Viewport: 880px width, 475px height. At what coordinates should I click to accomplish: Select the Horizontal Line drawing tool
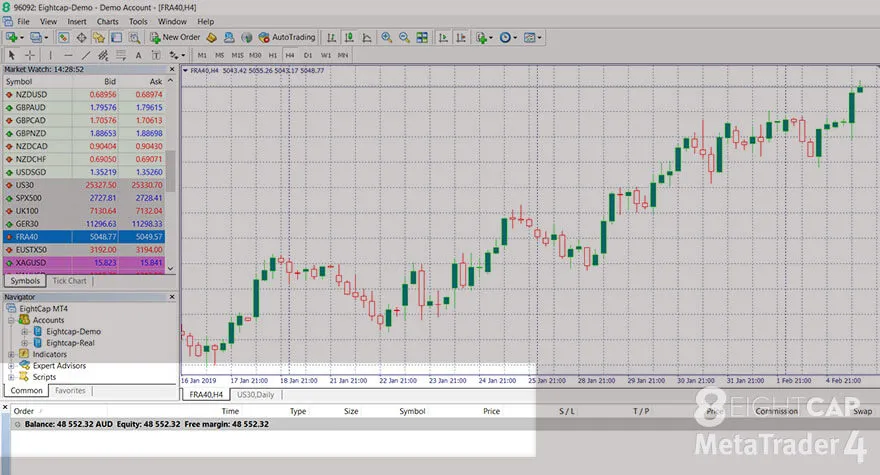point(68,55)
